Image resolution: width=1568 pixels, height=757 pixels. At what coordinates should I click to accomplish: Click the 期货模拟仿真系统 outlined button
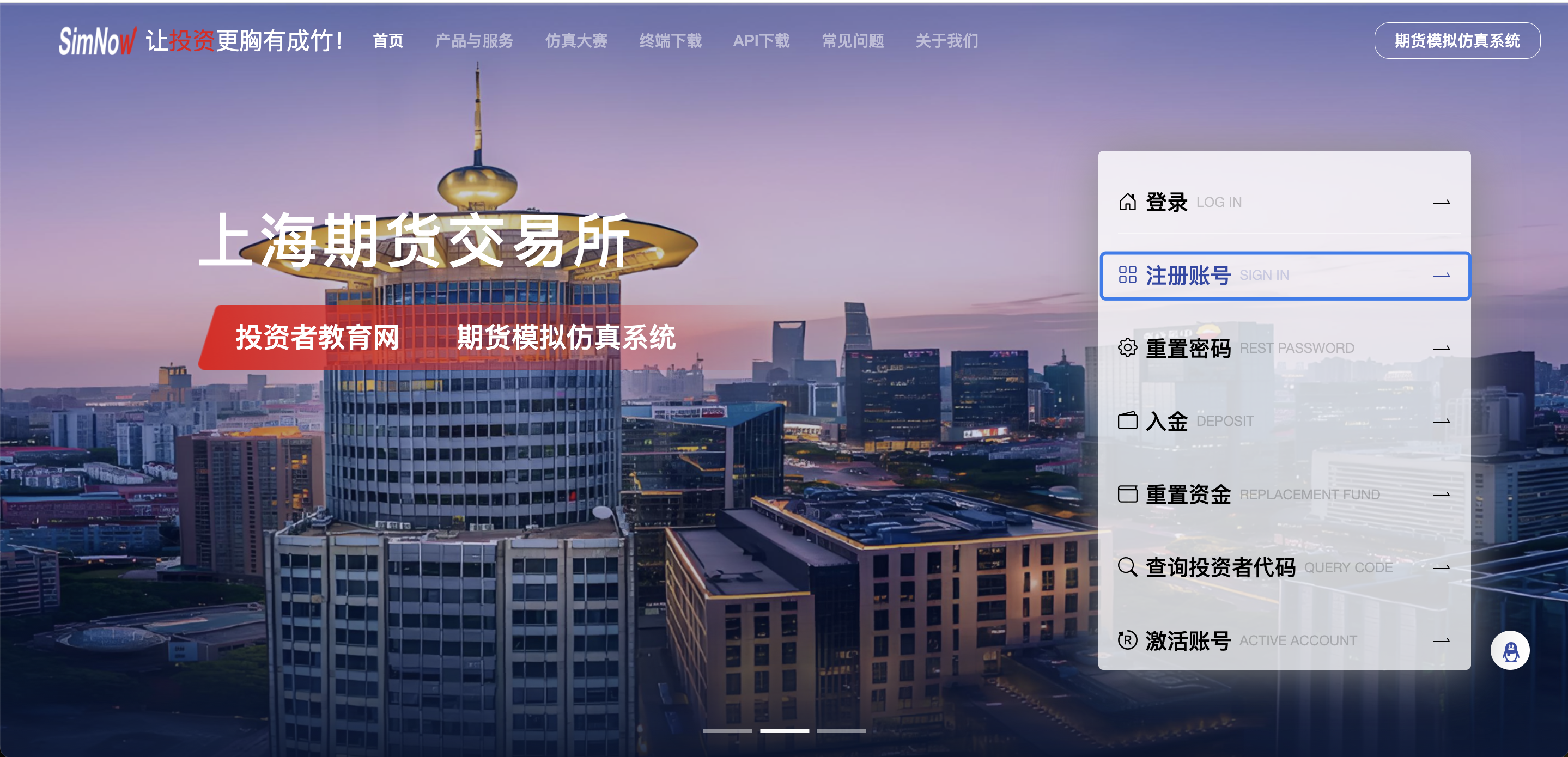tap(1457, 41)
